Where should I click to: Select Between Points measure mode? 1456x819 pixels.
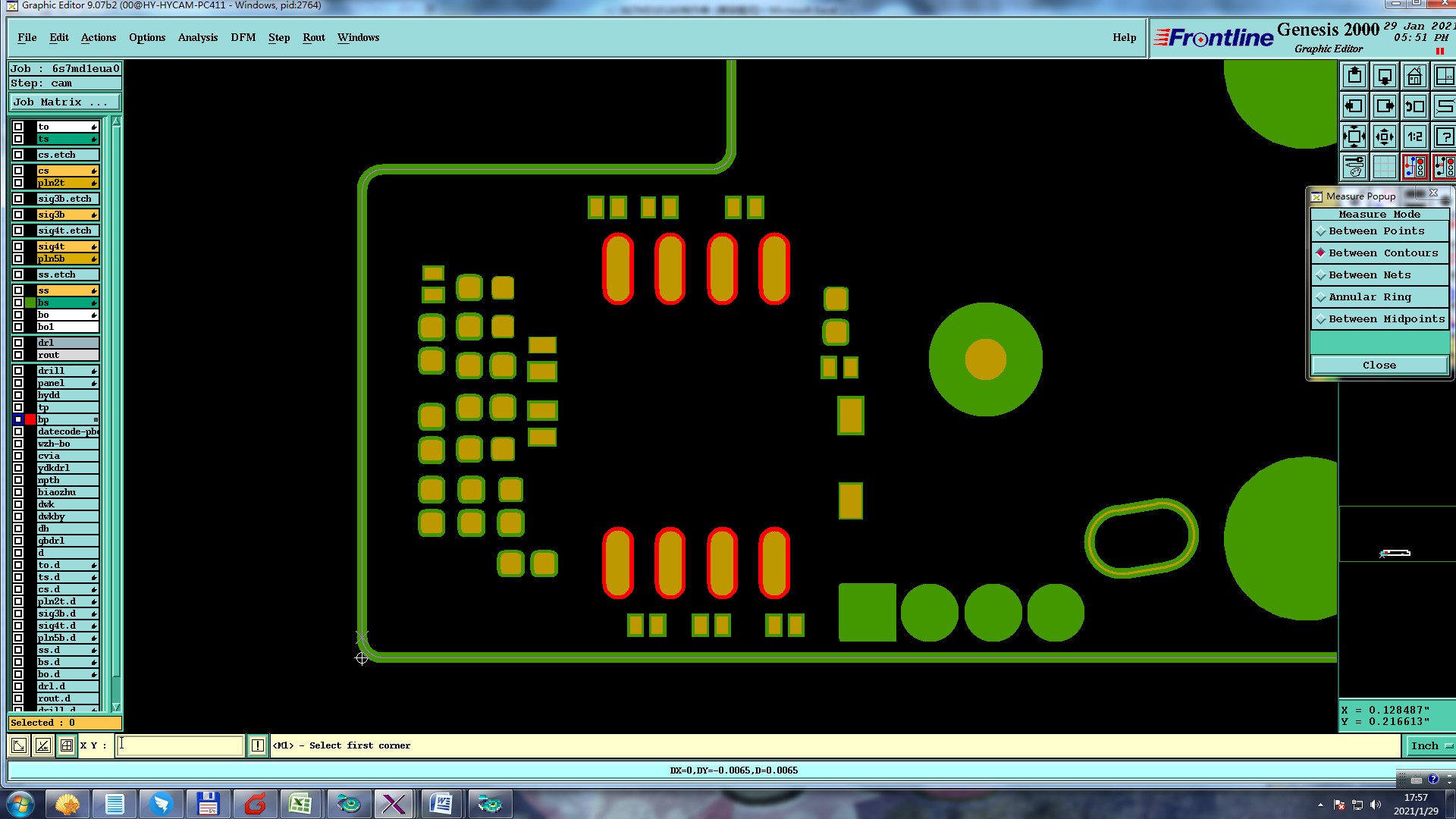click(1376, 231)
